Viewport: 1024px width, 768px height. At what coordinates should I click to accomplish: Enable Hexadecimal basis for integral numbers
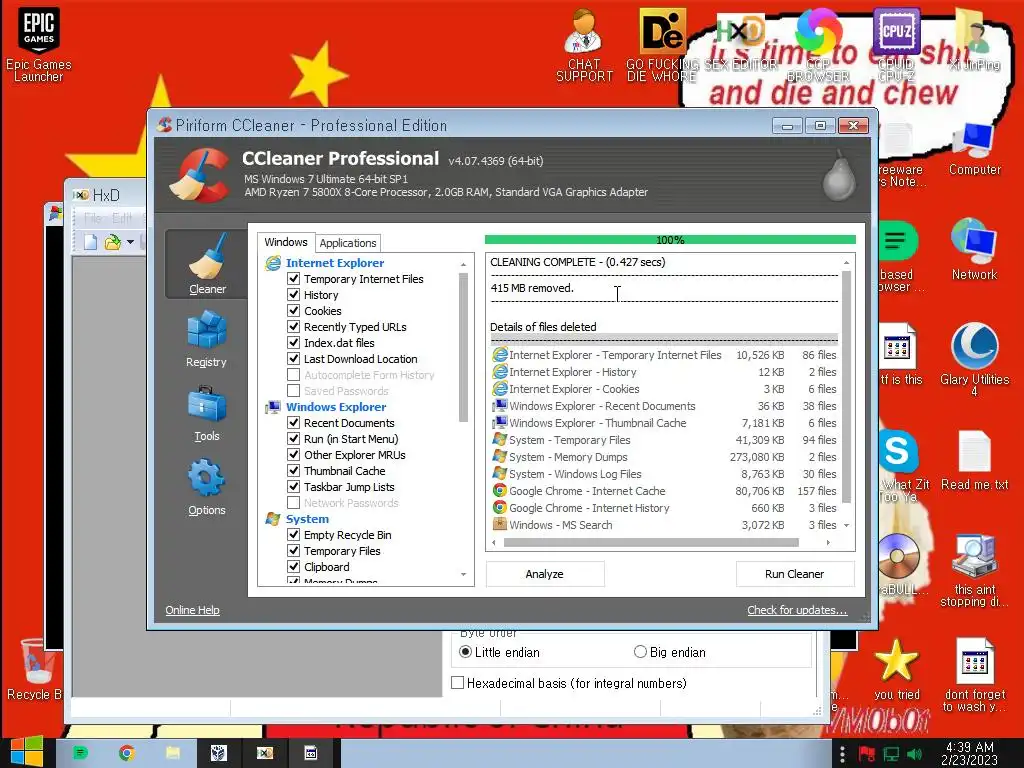tap(458, 683)
